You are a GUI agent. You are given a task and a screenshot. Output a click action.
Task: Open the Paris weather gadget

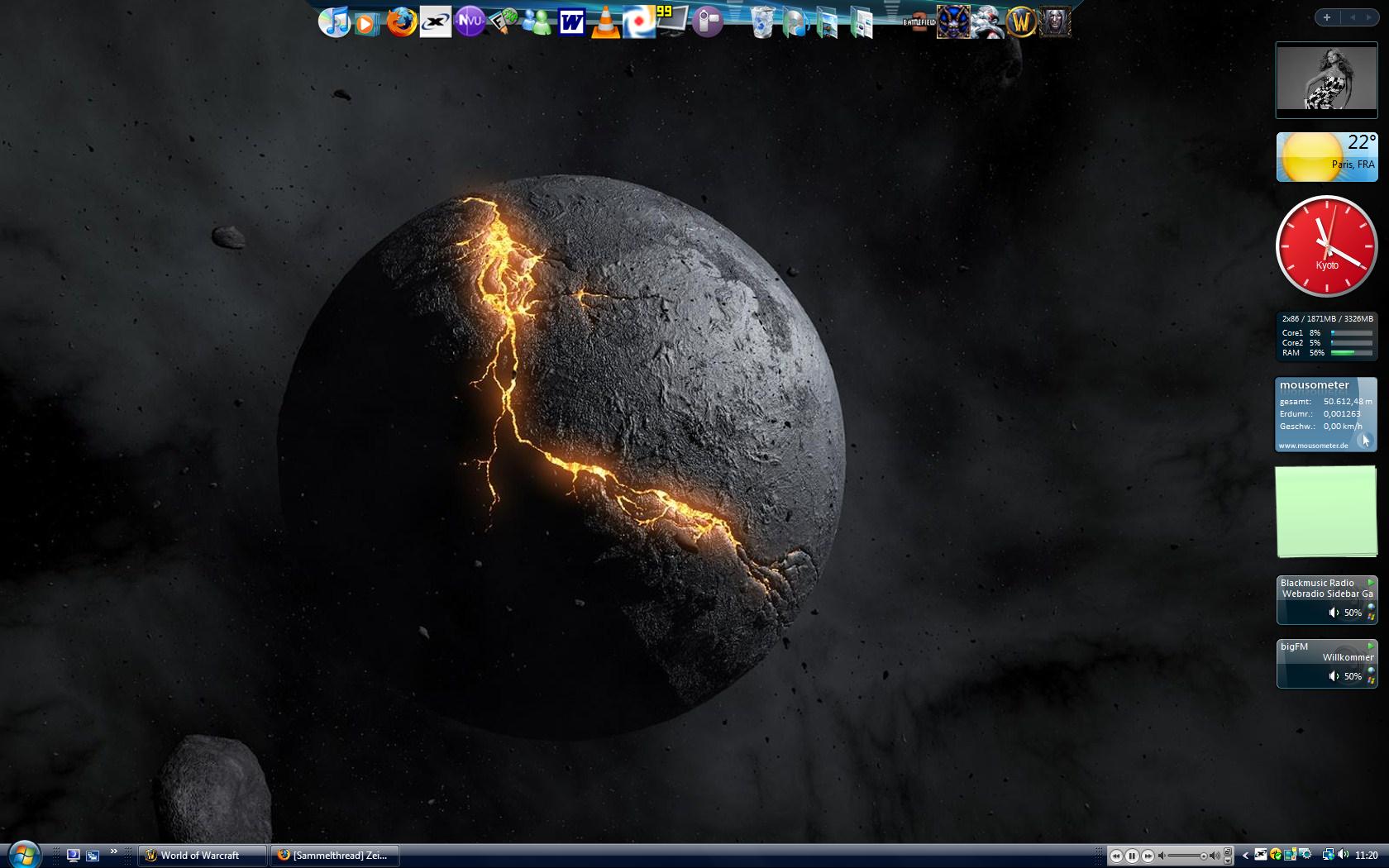click(1327, 157)
